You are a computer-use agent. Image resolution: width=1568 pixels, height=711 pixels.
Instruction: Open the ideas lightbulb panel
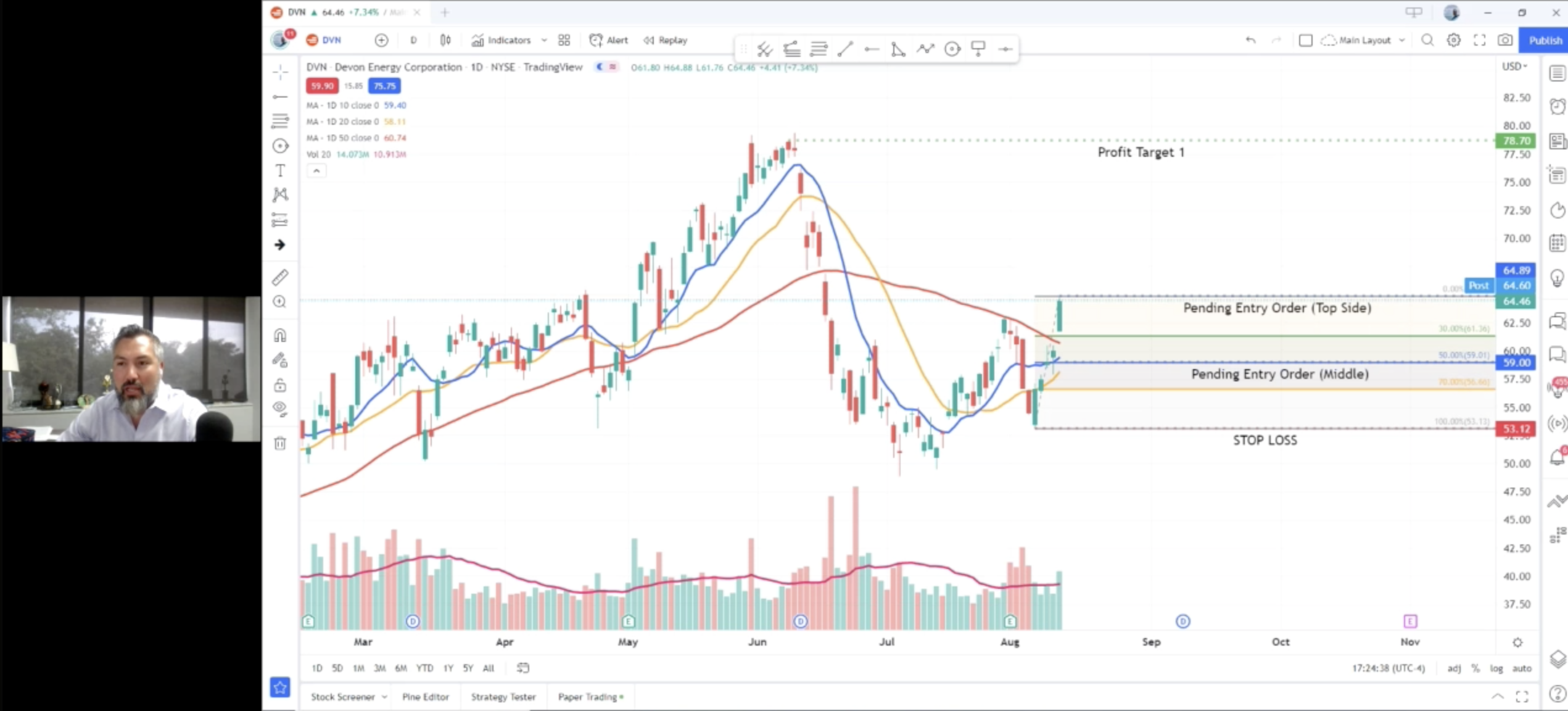point(1557,278)
